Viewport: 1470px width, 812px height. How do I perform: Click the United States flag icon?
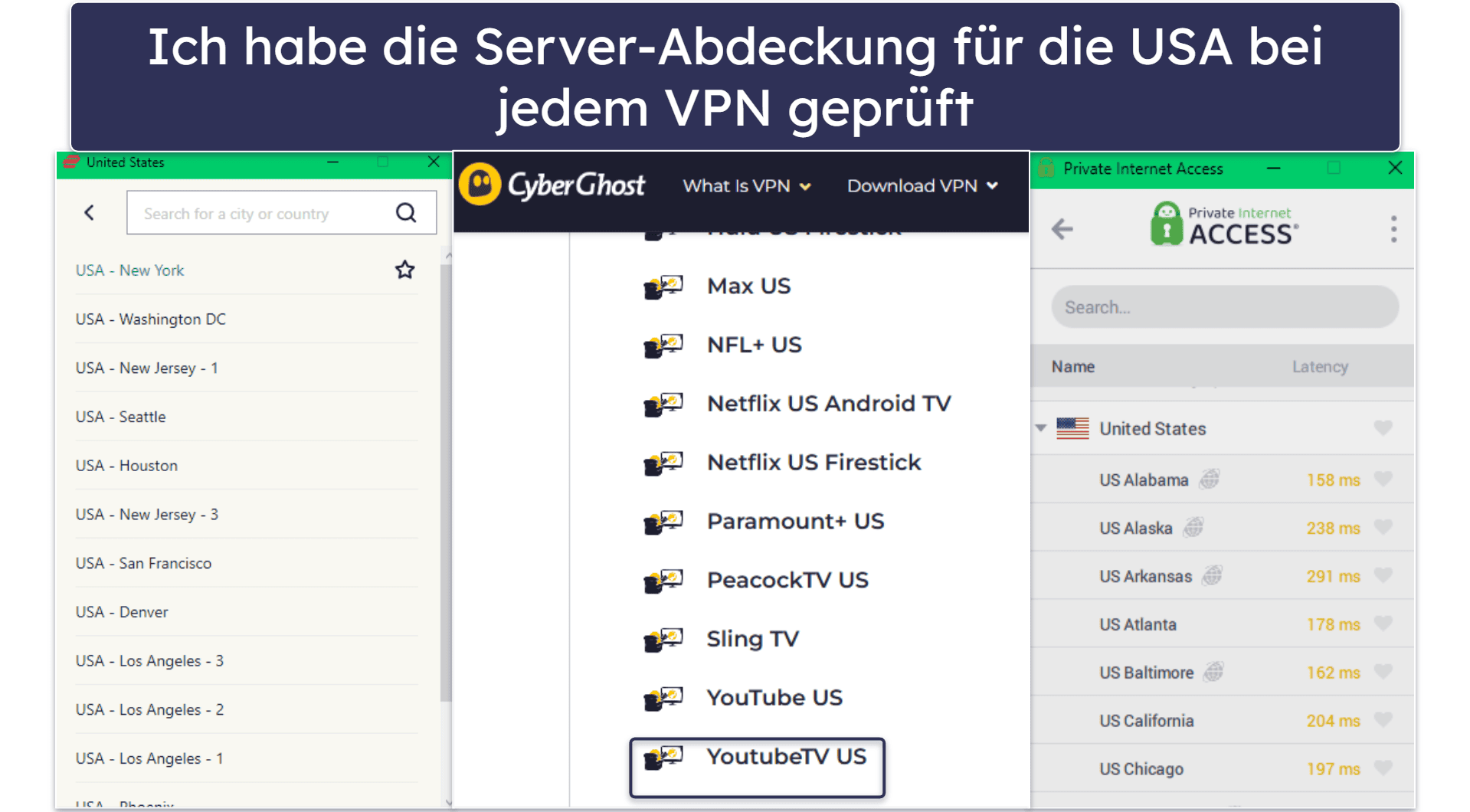tap(1072, 428)
